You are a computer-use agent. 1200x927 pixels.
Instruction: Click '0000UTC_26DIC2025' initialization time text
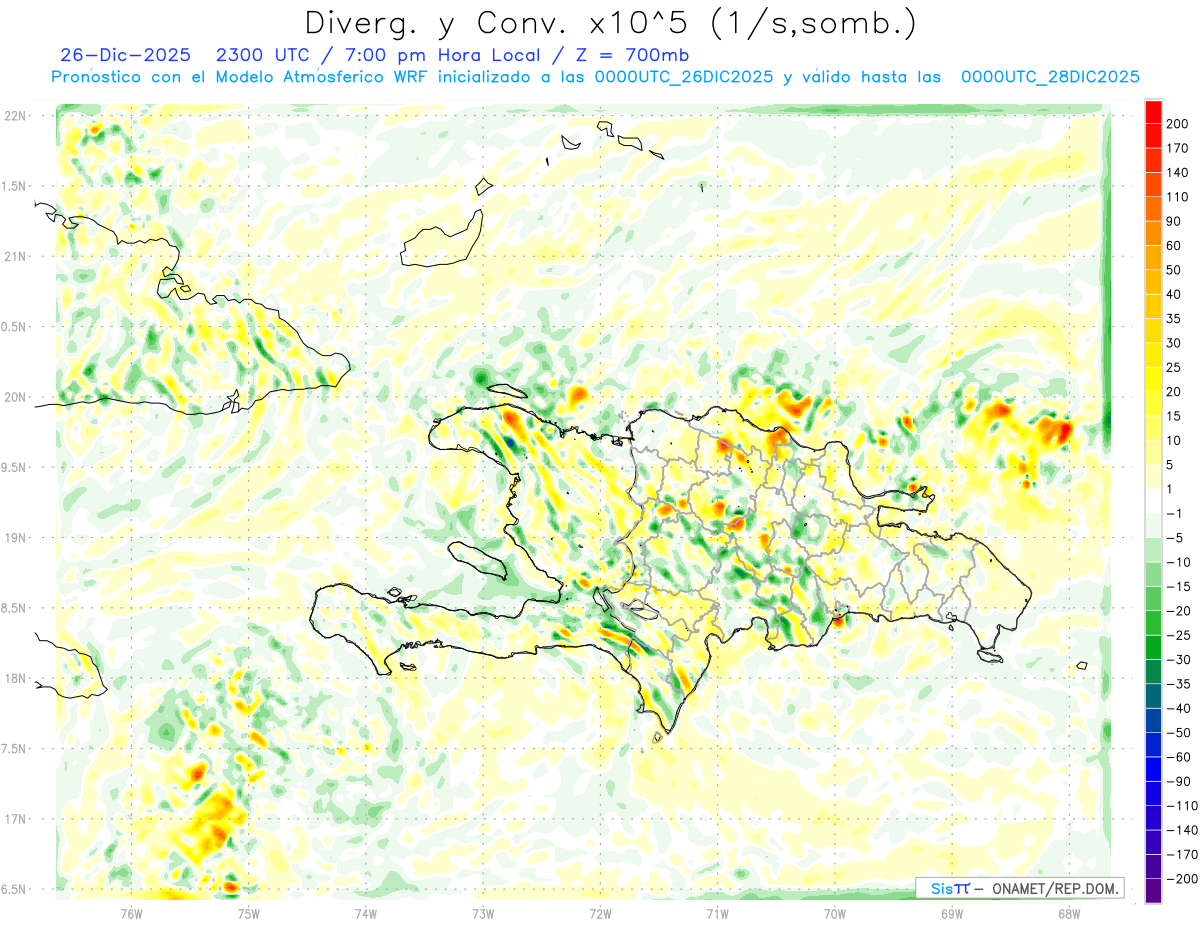click(684, 76)
